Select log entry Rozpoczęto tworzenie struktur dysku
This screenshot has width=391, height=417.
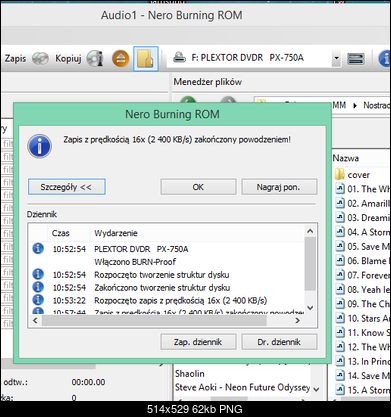(x=162, y=275)
